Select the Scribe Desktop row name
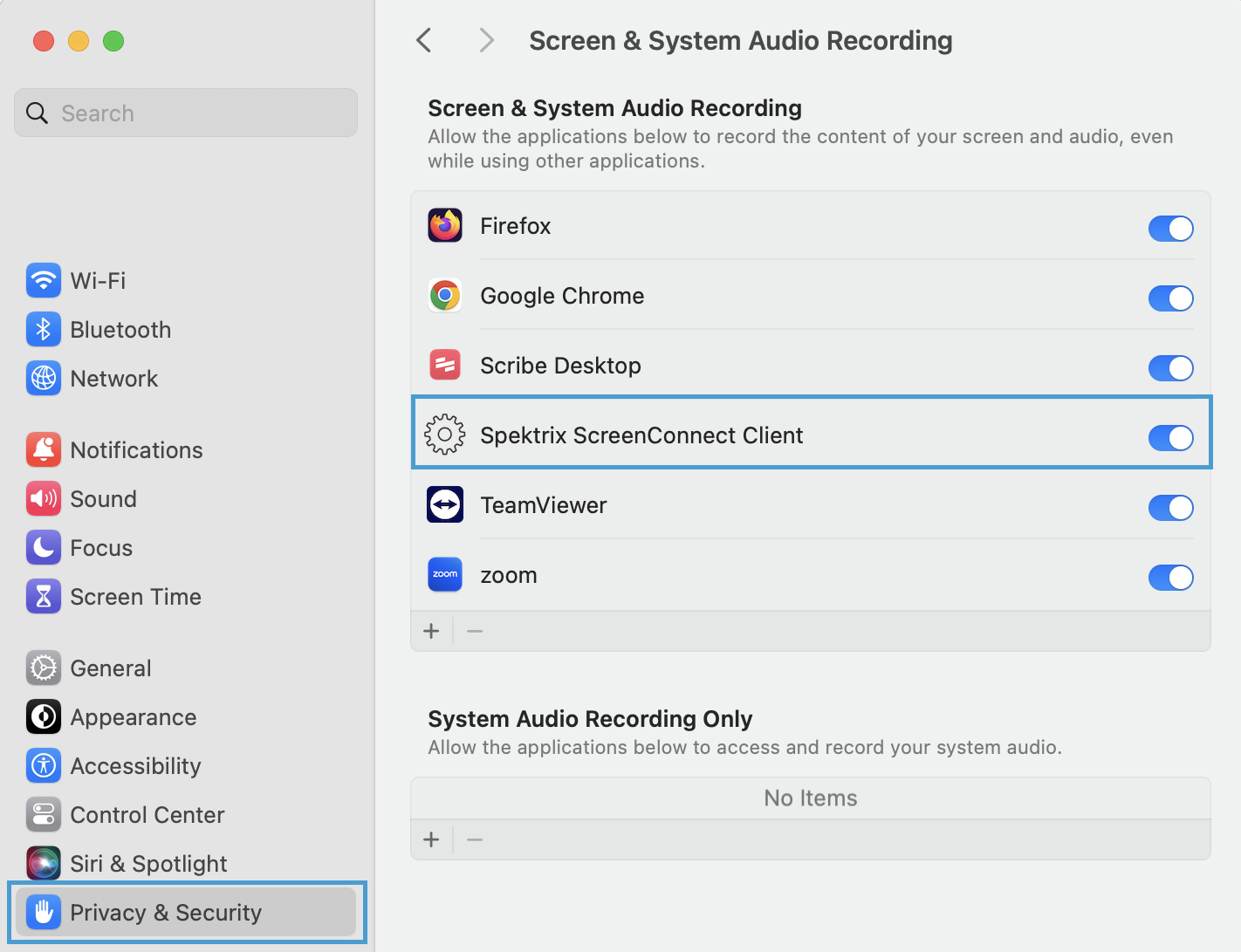1241x952 pixels. click(x=560, y=366)
